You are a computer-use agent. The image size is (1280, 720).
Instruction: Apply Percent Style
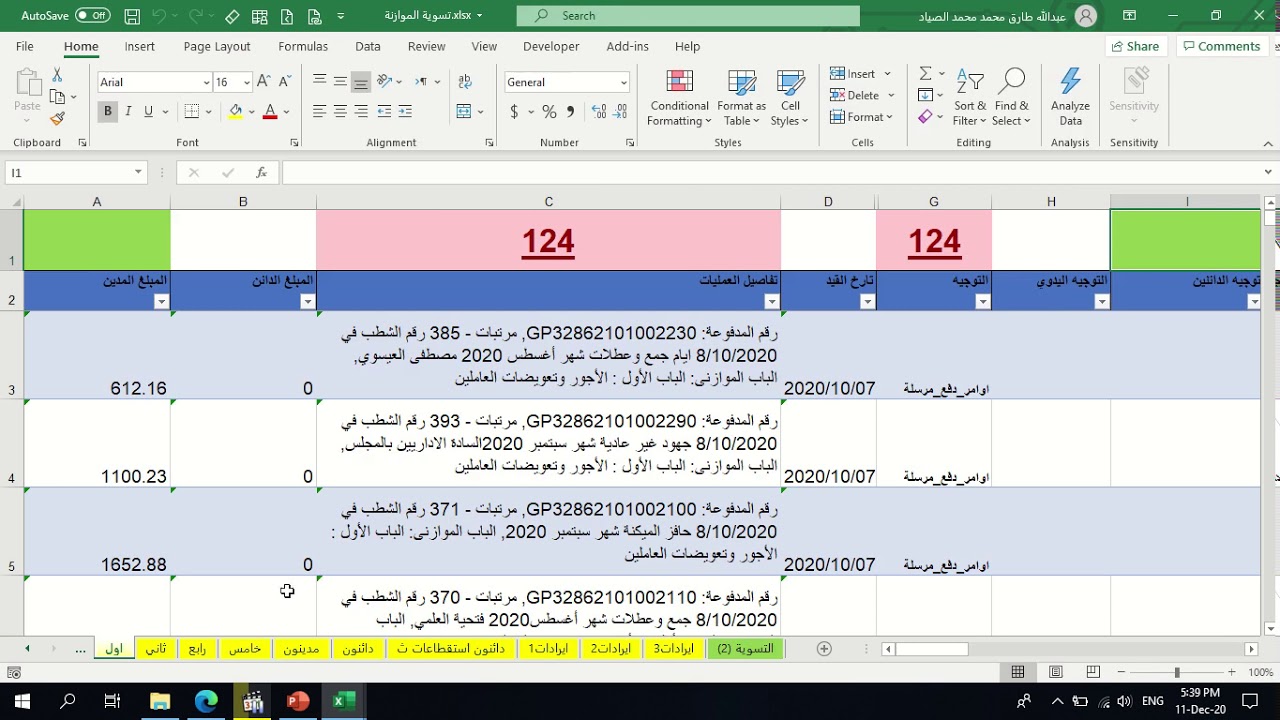click(x=549, y=112)
